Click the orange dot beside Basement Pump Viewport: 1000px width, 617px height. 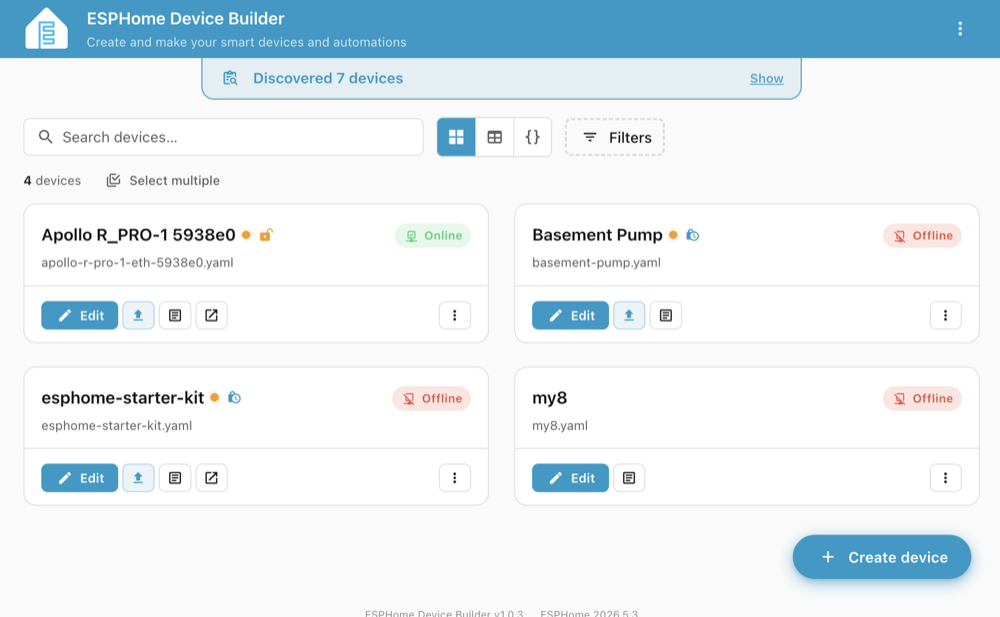pos(673,235)
